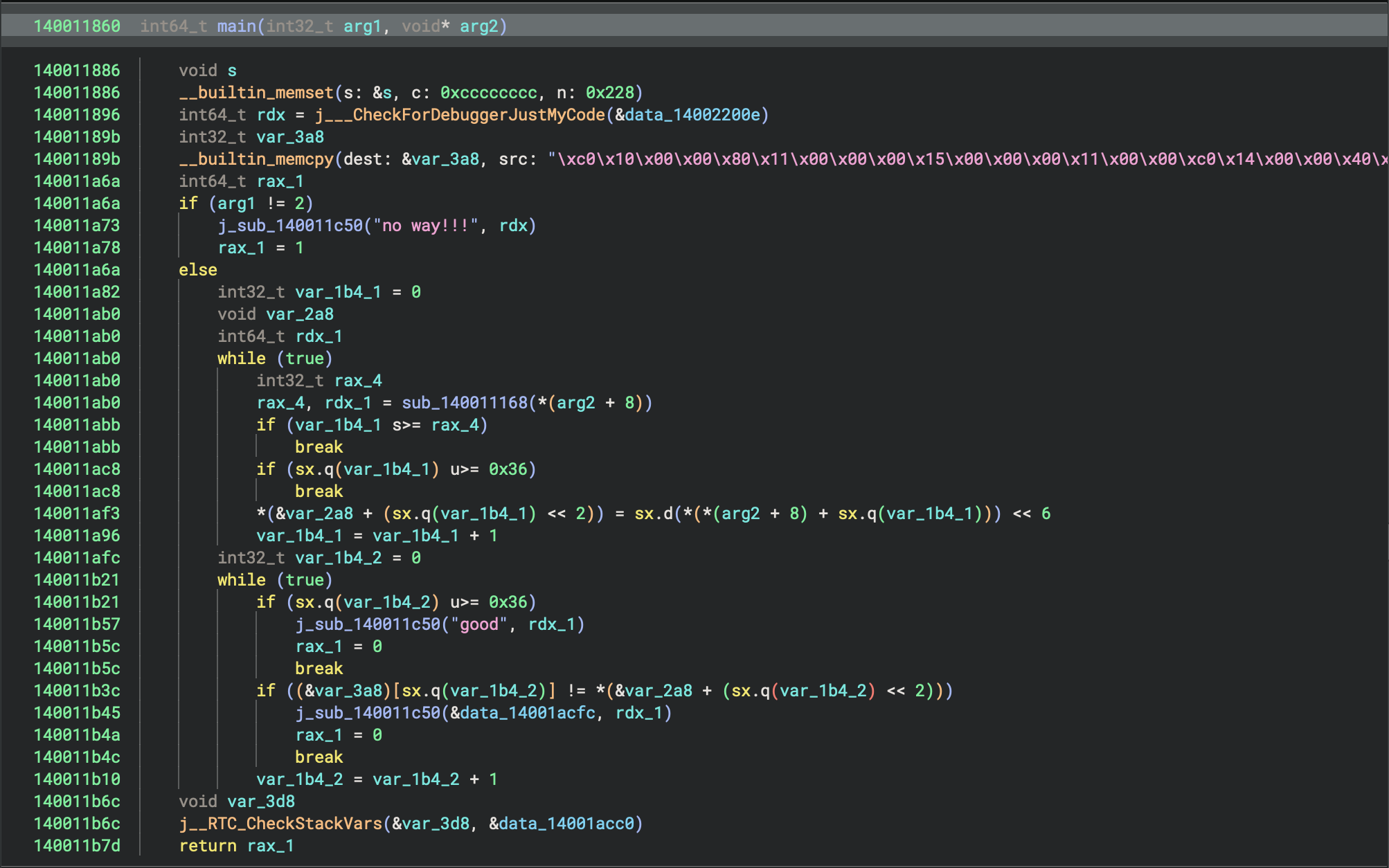This screenshot has width=1389, height=868.
Task: Jump to data_14002200e reference
Action: (x=692, y=115)
